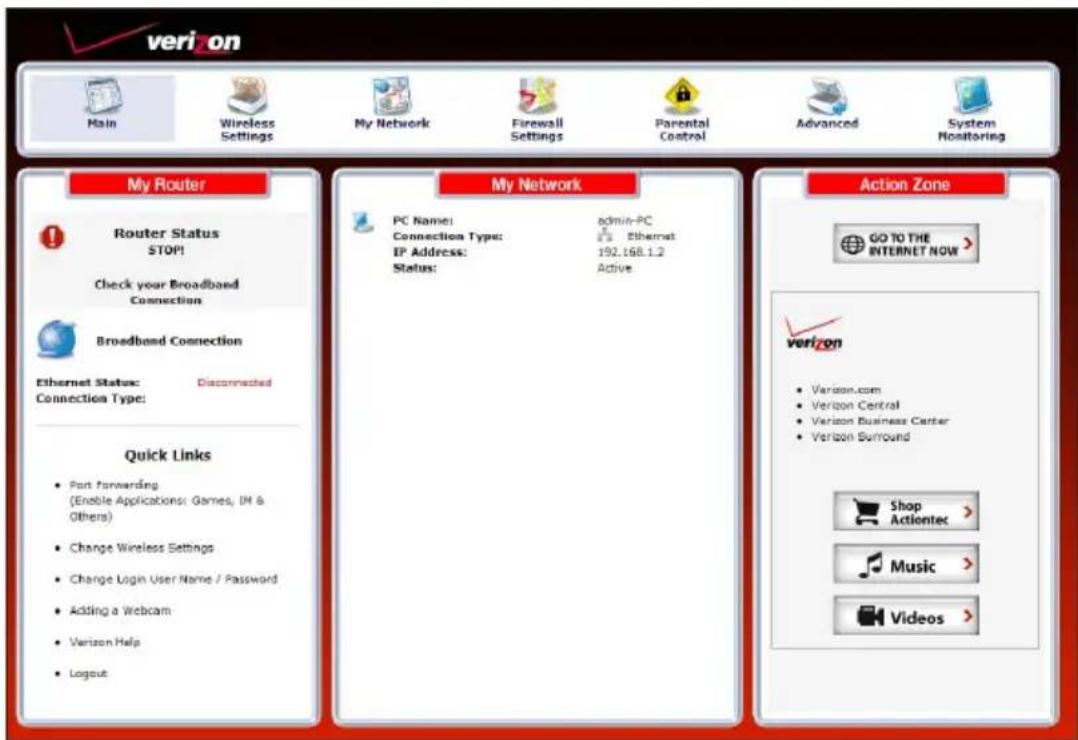Click Check your Broadband Connection message
The image size is (1078, 740).
166,292
